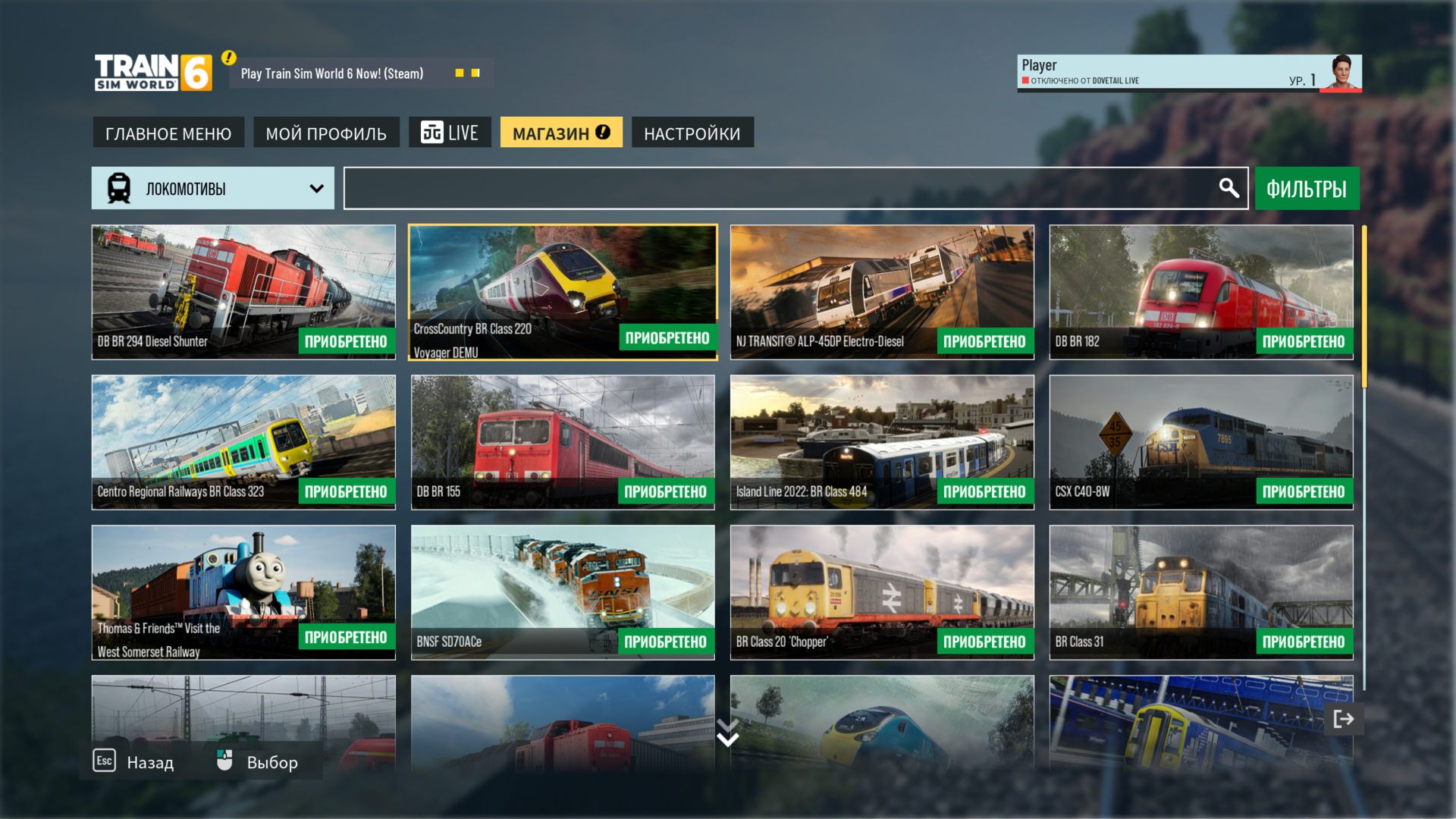The width and height of the screenshot is (1456, 819).
Task: Click the player avatar portrait
Action: coord(1341,72)
